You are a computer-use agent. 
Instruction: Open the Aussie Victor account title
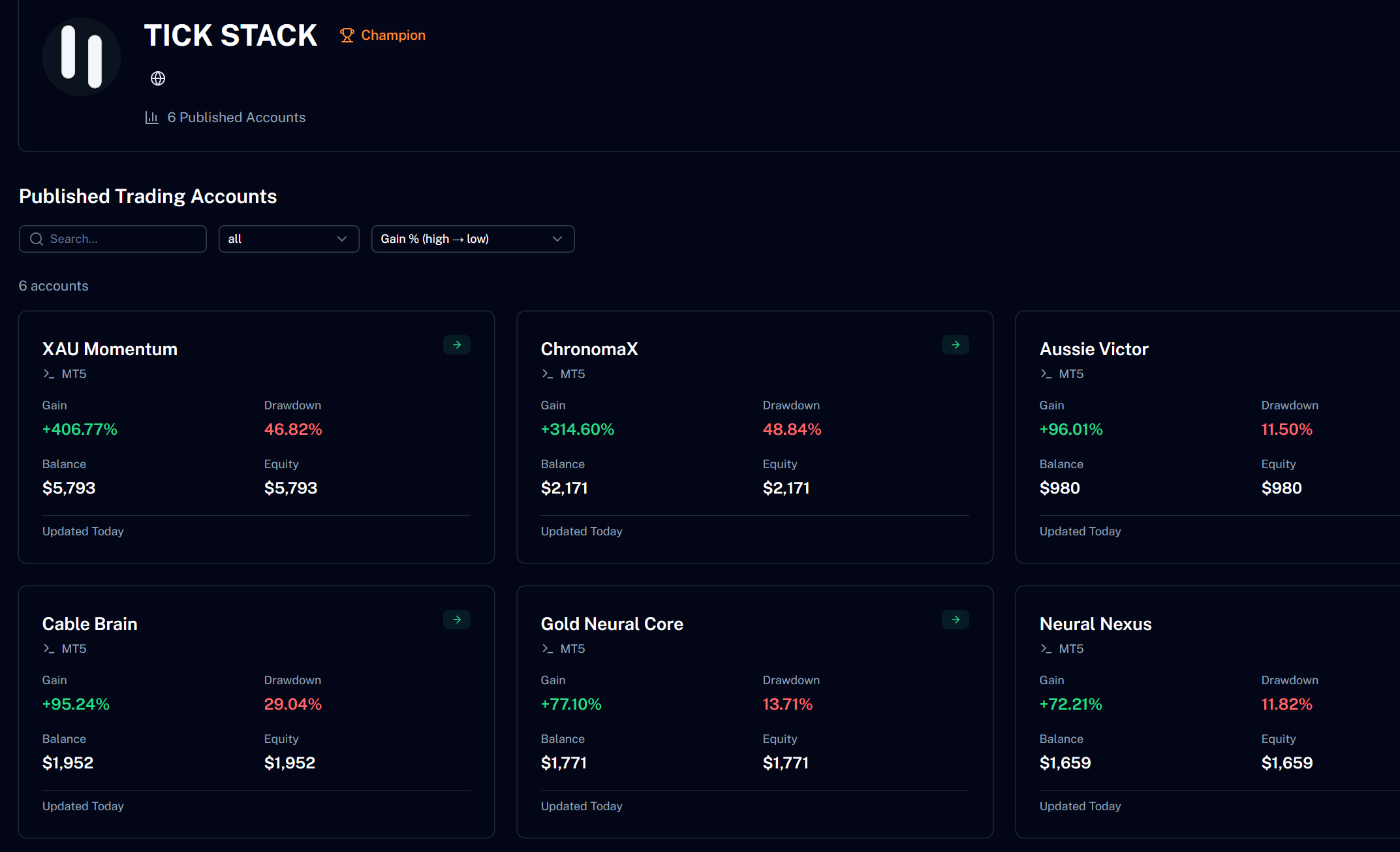pos(1094,349)
